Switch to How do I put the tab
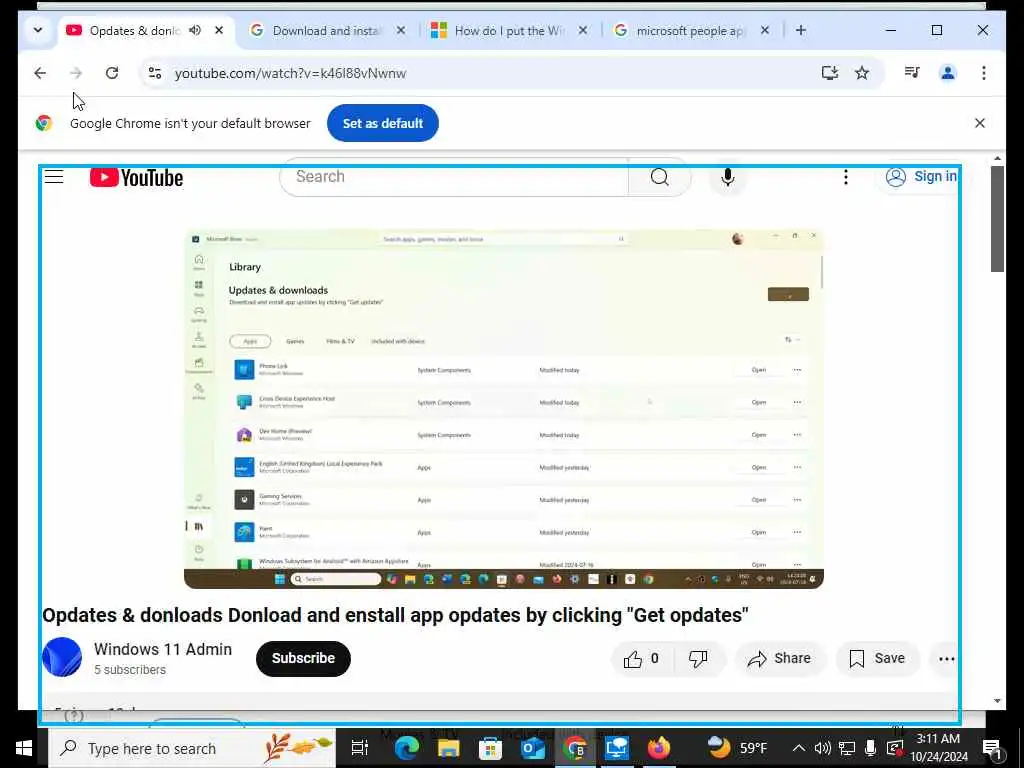The width and height of the screenshot is (1024, 768). pos(499,31)
